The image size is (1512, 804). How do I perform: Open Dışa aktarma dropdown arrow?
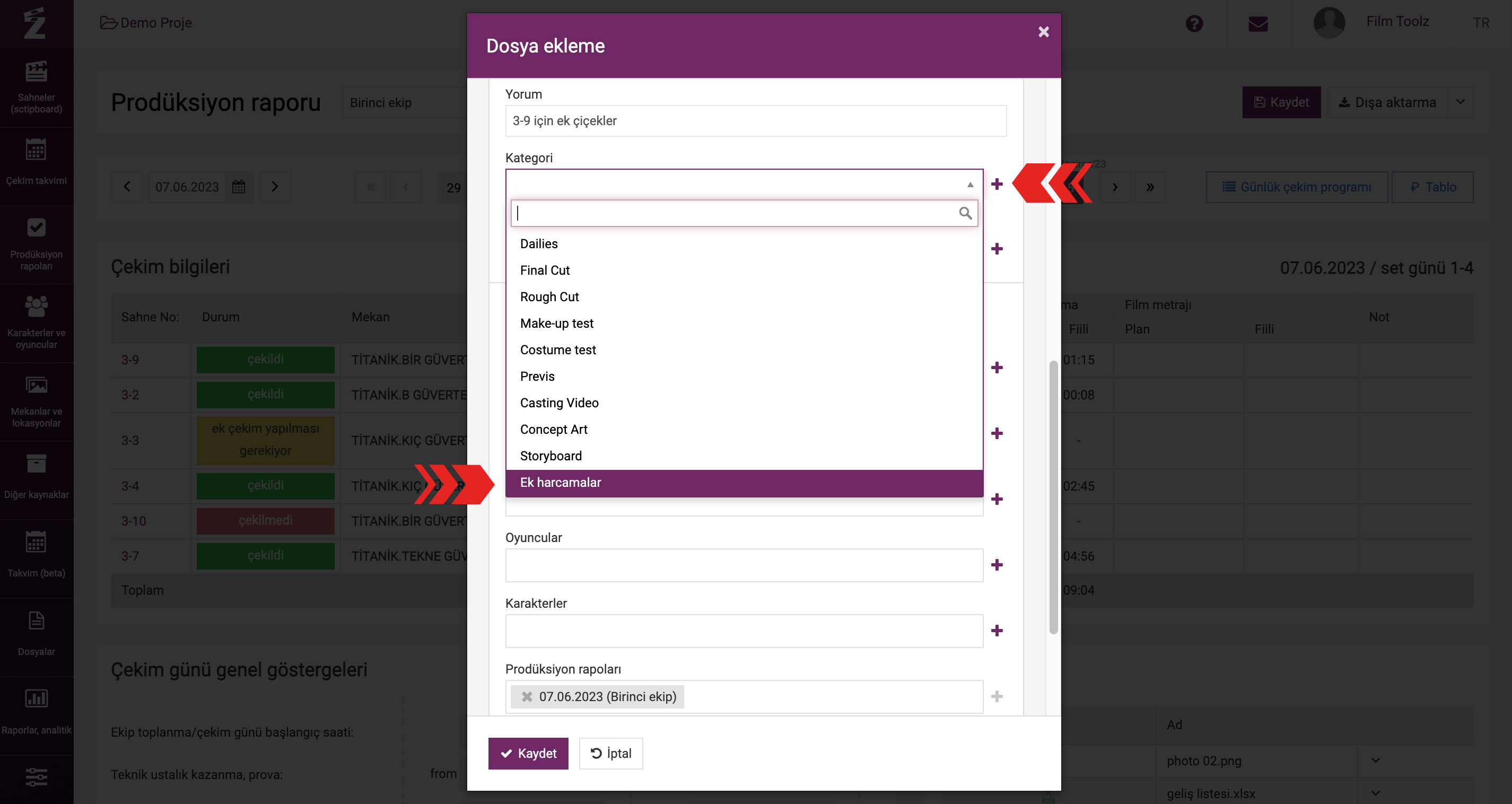pyautogui.click(x=1461, y=102)
